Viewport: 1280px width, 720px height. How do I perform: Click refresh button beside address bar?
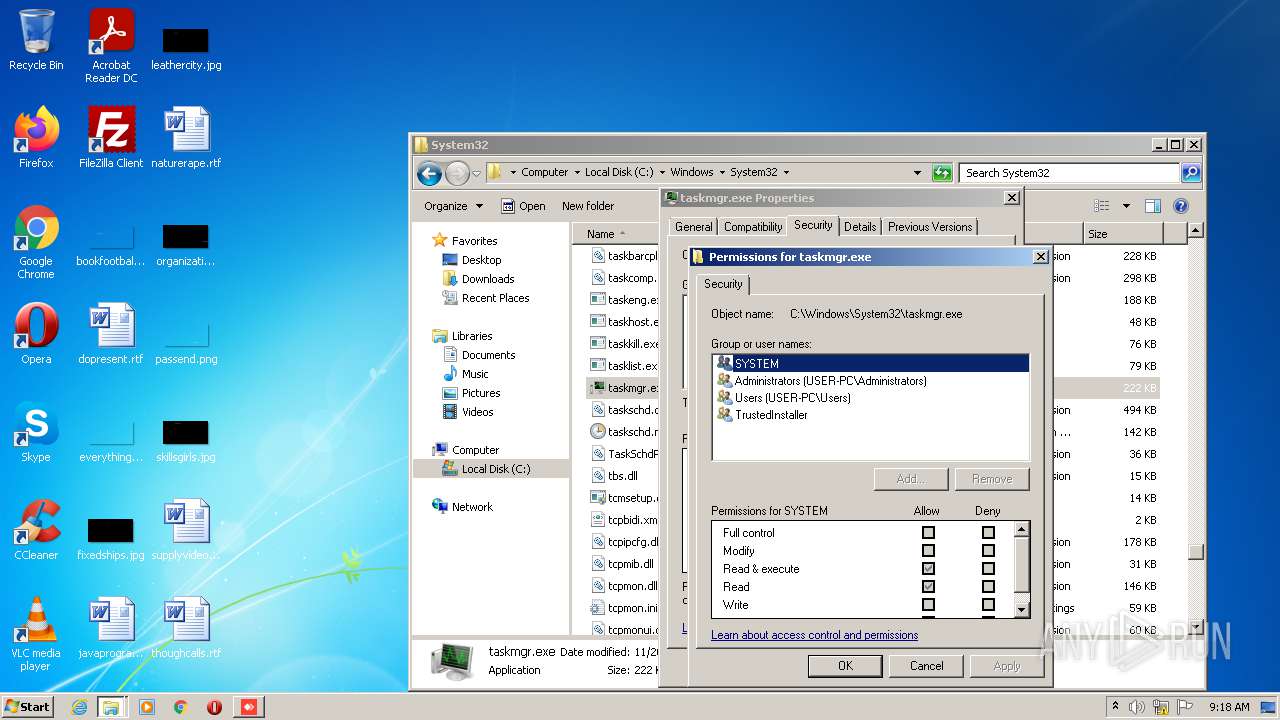[942, 173]
